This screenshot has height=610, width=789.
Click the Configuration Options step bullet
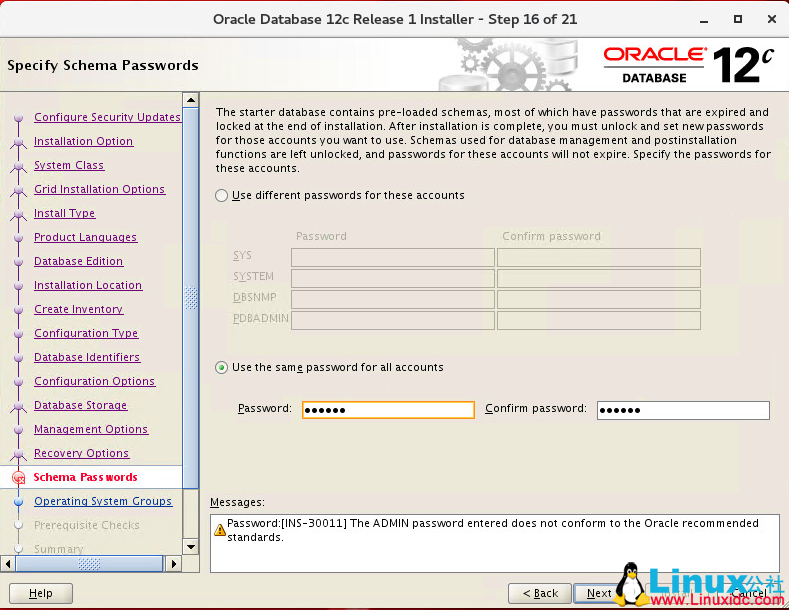coord(19,382)
